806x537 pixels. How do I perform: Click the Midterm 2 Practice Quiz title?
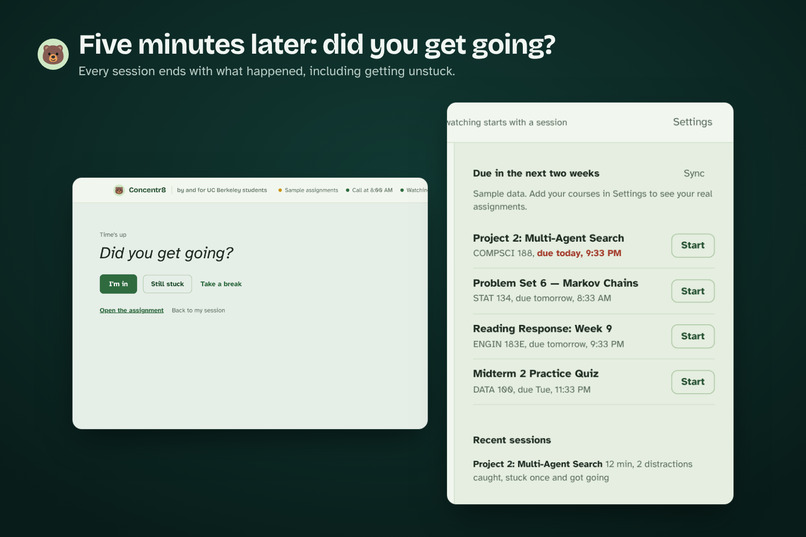click(536, 374)
